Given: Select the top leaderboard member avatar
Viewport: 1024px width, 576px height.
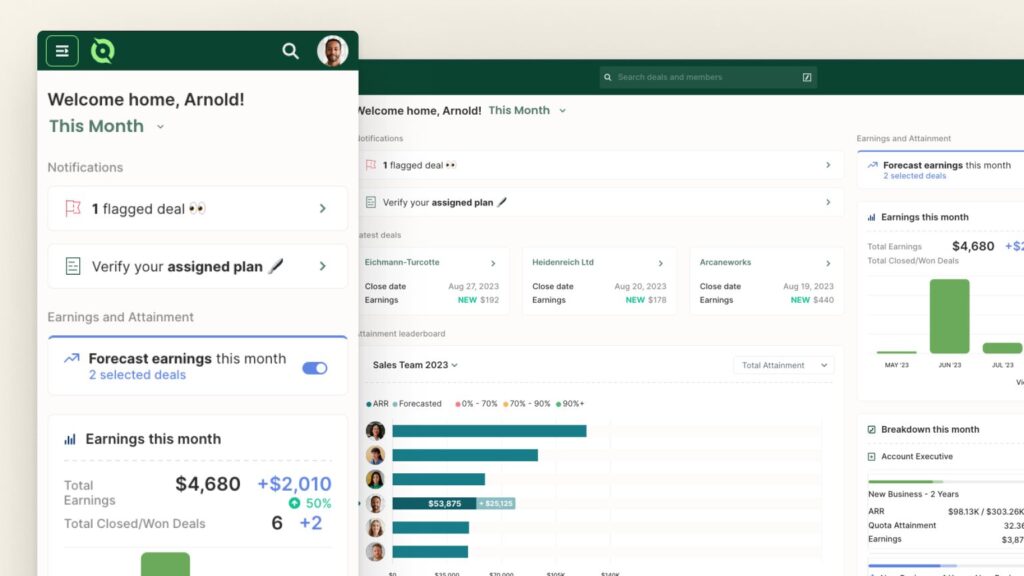Looking at the screenshot, I should (x=376, y=431).
